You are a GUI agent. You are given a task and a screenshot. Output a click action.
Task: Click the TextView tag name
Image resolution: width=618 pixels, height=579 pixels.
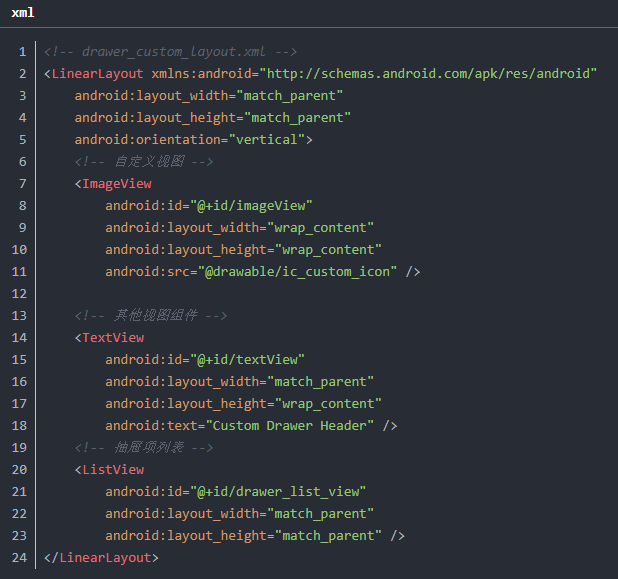point(113,338)
